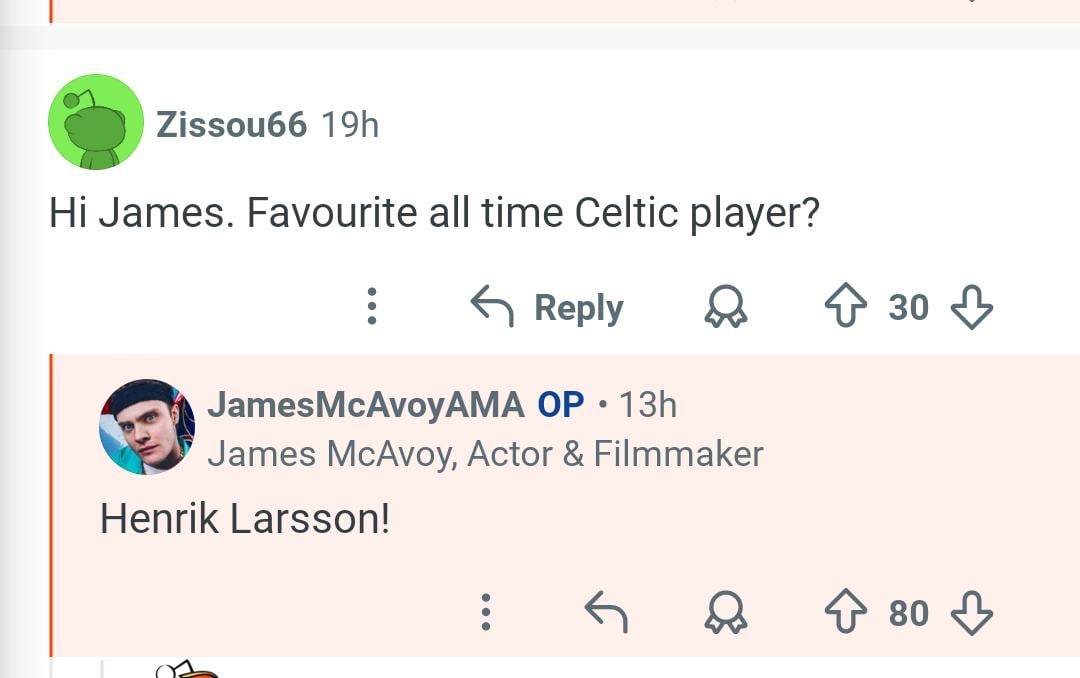Award the Henrik Larsson reply
This screenshot has height=678, width=1080.
point(726,612)
